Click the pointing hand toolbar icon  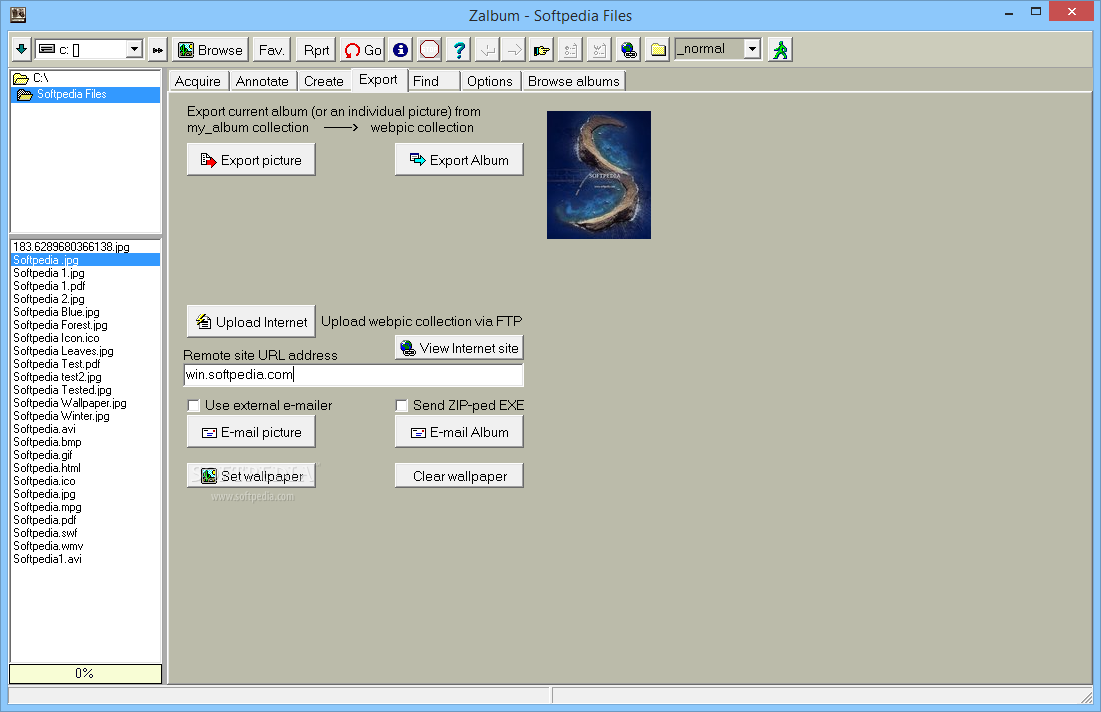541,50
